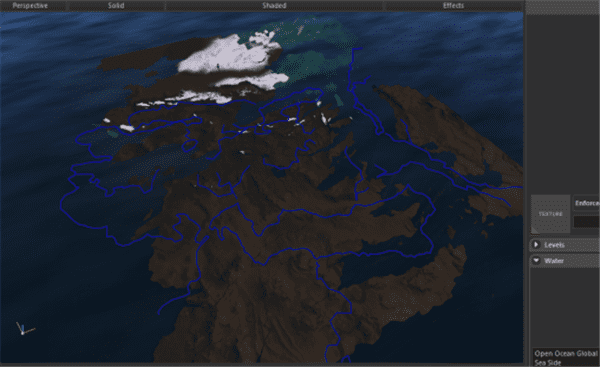This screenshot has height=367, width=600.
Task: Click the empty Water panel area
Action: [x=565, y=306]
